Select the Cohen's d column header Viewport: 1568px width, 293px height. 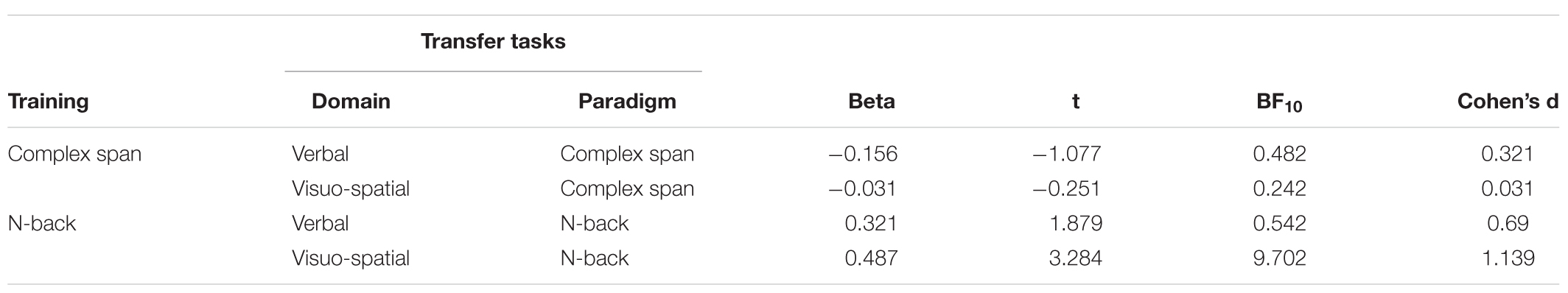[x=1508, y=101]
